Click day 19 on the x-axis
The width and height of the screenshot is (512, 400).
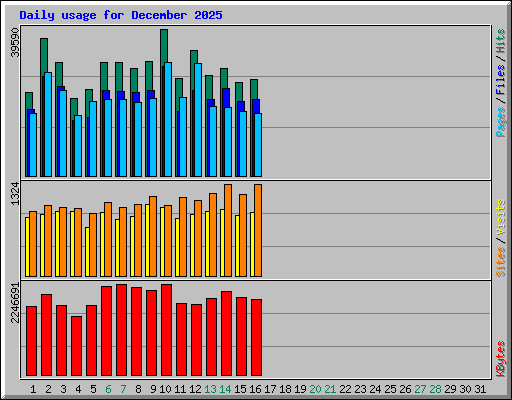pos(300,389)
